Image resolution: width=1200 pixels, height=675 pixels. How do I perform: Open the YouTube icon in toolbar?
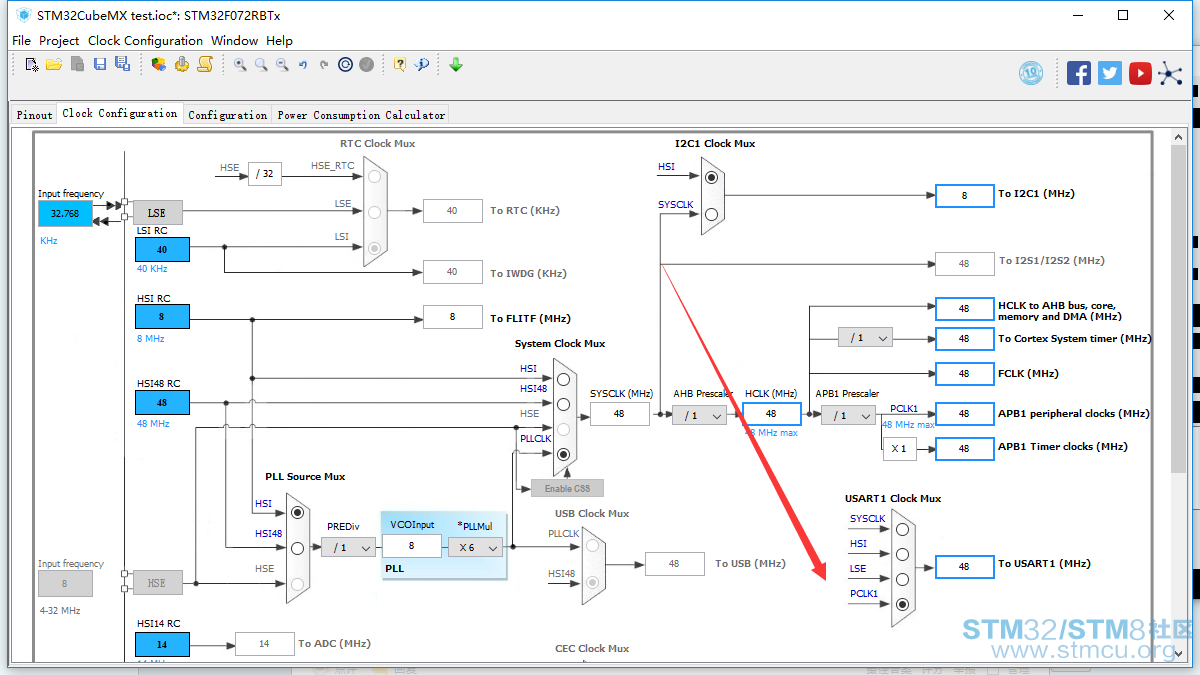(x=1140, y=73)
